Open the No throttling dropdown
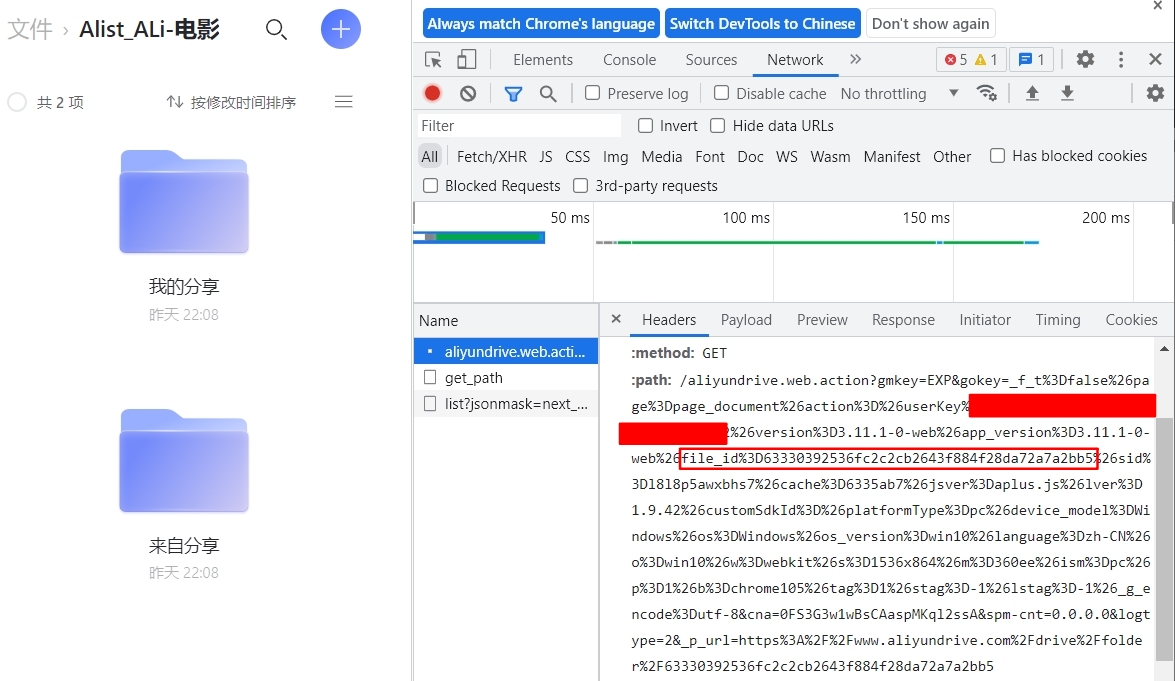This screenshot has width=1175, height=681. pyautogui.click(x=899, y=94)
